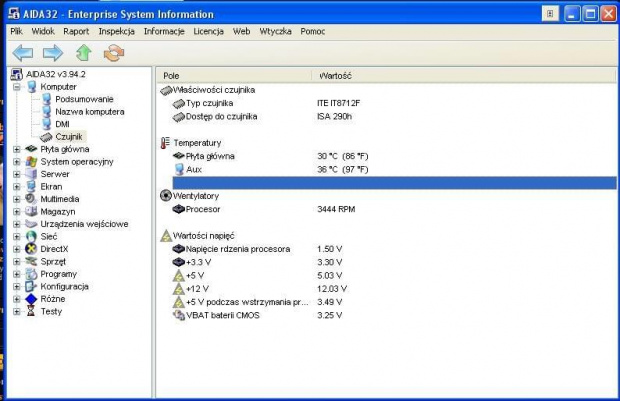Select Podsumowanie in the tree

click(84, 99)
